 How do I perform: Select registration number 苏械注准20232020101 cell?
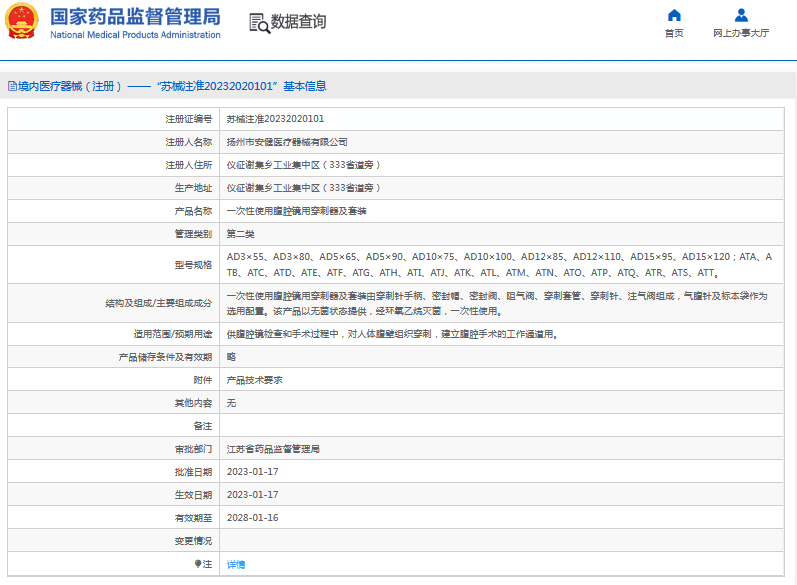tap(275, 119)
